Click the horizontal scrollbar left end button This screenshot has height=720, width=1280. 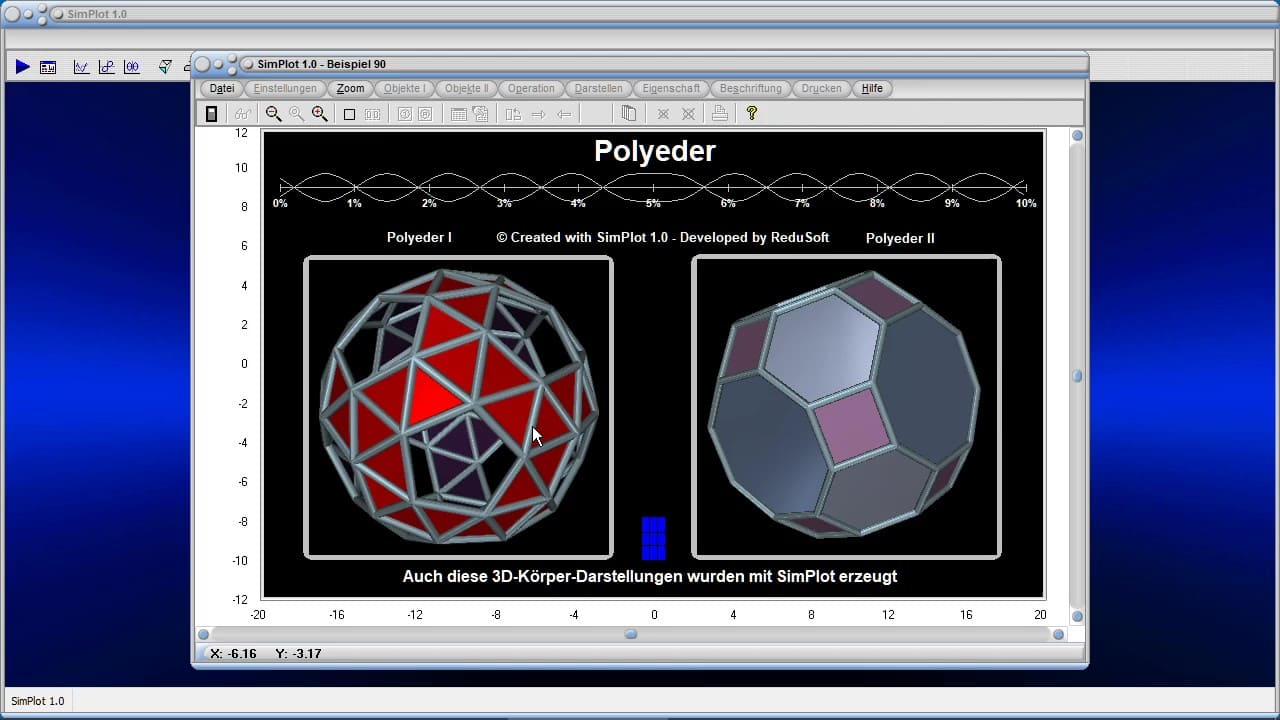(203, 634)
